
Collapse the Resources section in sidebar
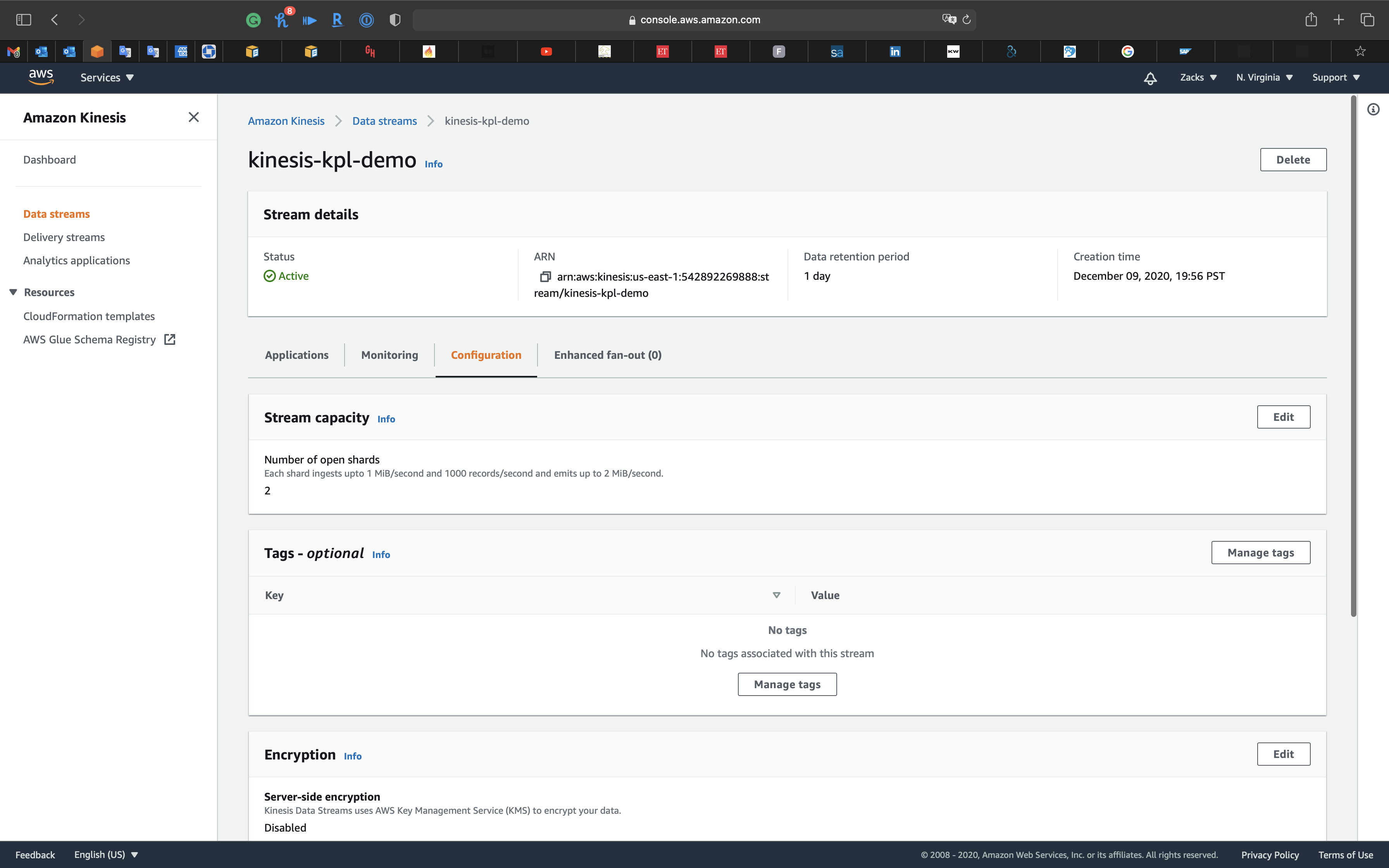(13, 292)
